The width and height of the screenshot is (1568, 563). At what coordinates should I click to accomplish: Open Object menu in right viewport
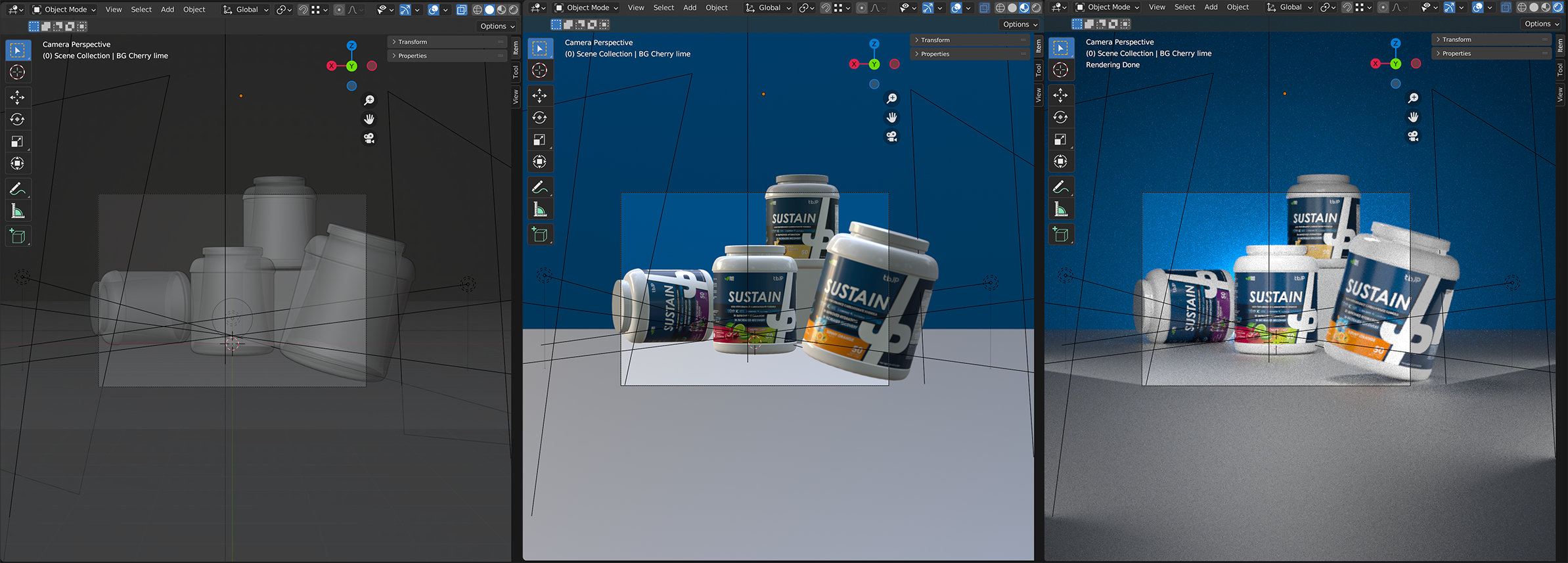pos(1238,7)
